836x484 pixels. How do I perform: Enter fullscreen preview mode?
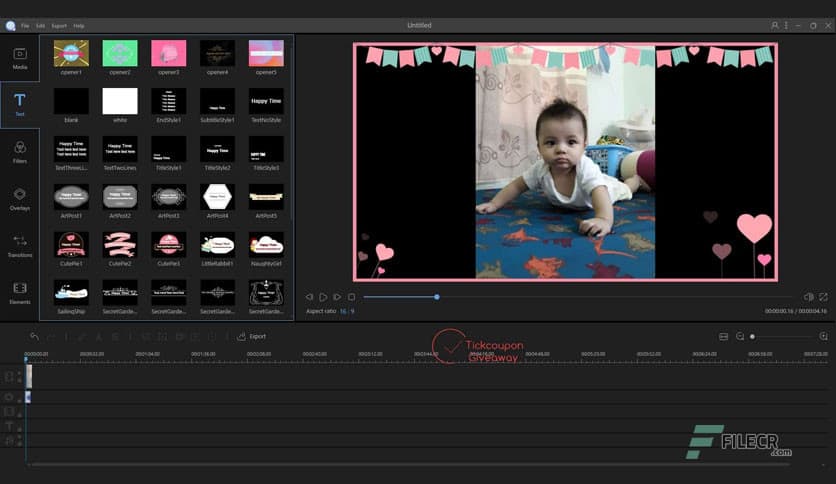coord(823,297)
